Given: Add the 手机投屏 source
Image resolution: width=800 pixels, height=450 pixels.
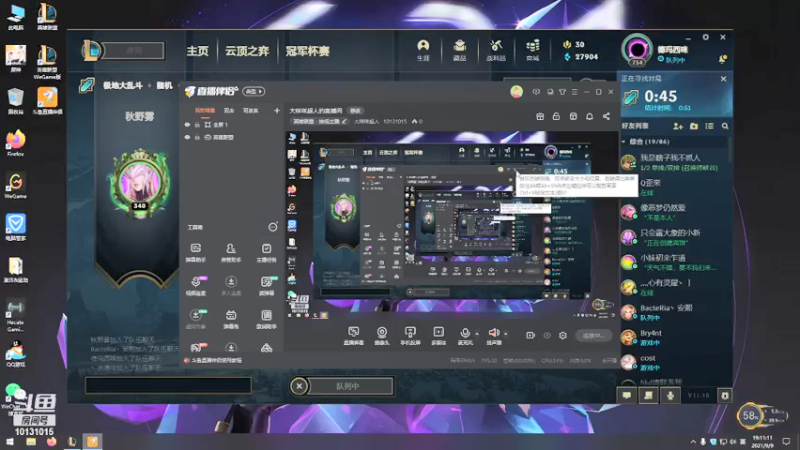Looking at the screenshot, I should click(410, 336).
